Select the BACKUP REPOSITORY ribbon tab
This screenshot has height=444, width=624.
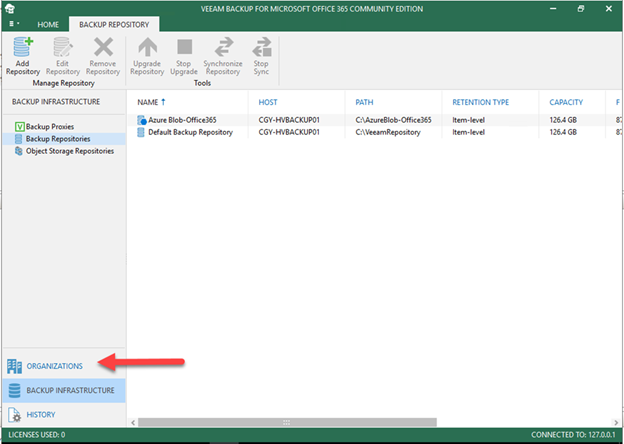[114, 25]
